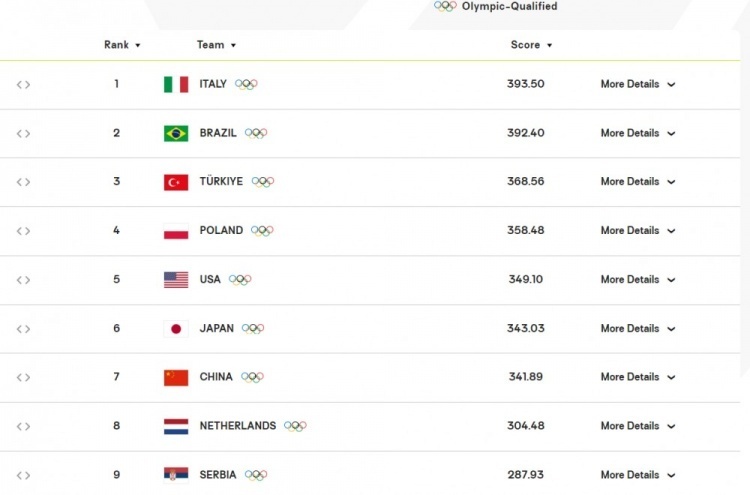Select the POLAND team name

(x=221, y=231)
